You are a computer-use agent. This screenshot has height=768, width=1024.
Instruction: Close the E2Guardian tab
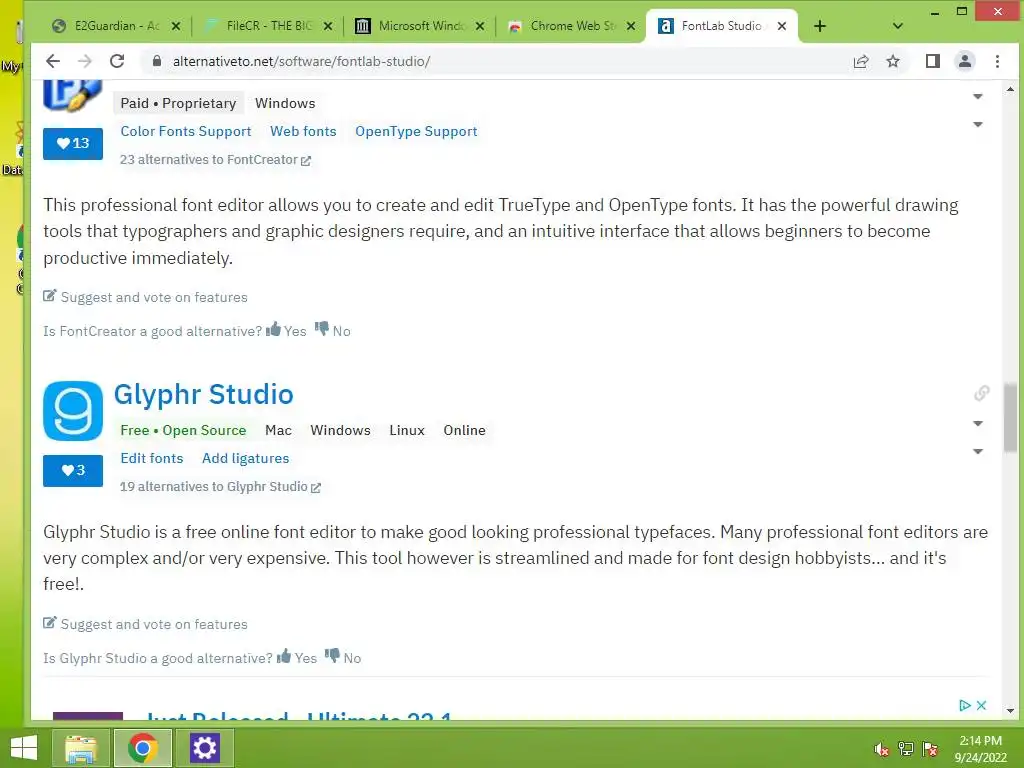(176, 26)
